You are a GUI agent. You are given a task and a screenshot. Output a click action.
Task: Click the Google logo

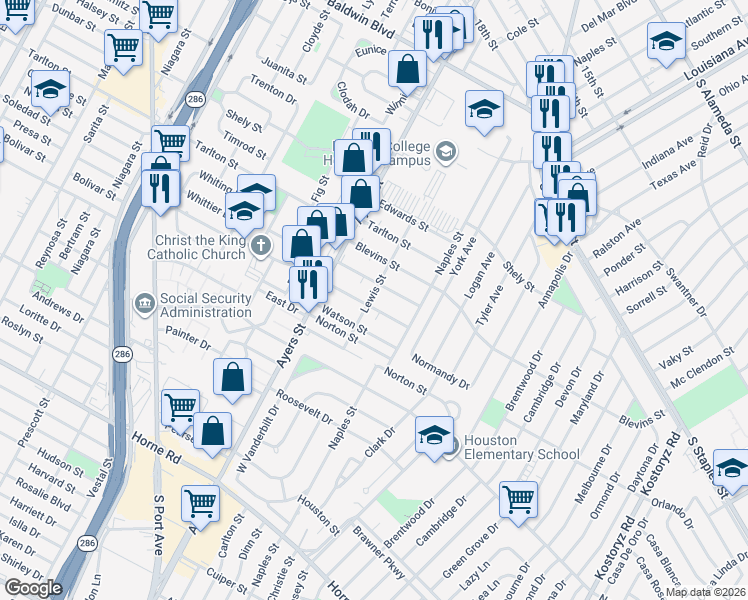33,588
